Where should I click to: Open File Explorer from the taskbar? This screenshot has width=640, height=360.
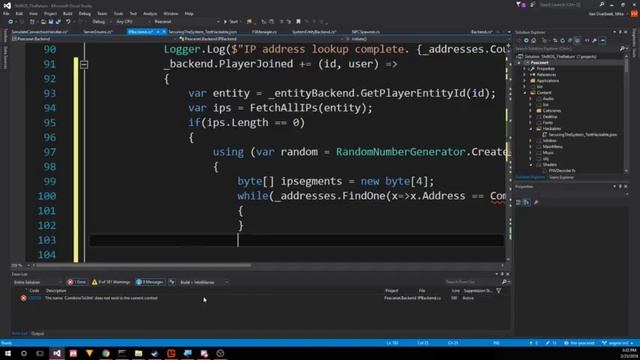138,353
